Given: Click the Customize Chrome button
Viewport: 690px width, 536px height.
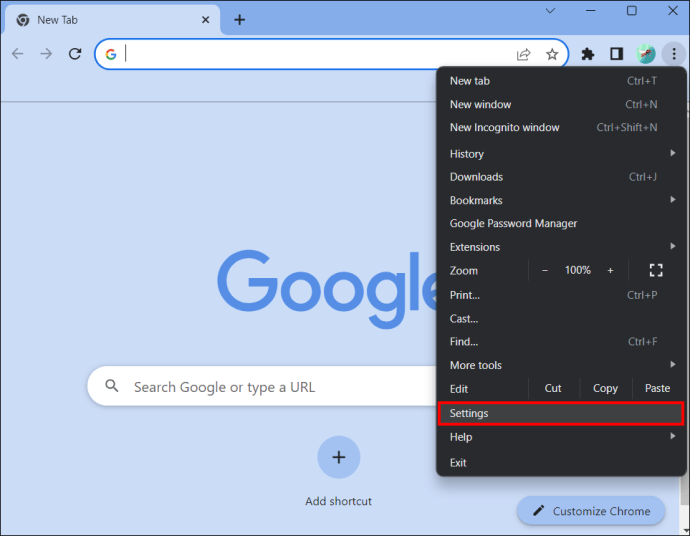Looking at the screenshot, I should (591, 511).
